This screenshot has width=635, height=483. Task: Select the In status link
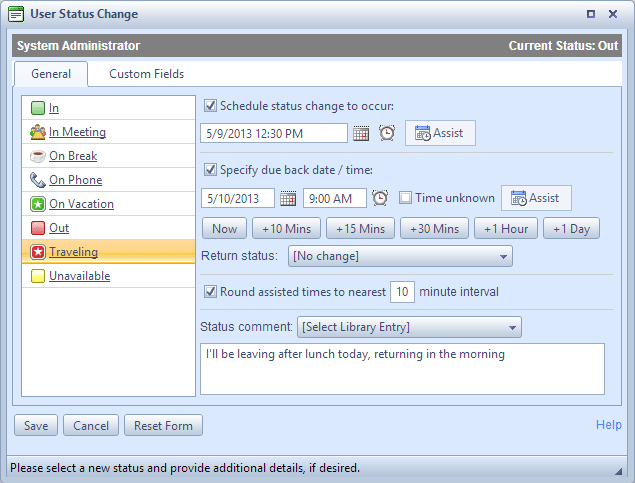tap(54, 108)
